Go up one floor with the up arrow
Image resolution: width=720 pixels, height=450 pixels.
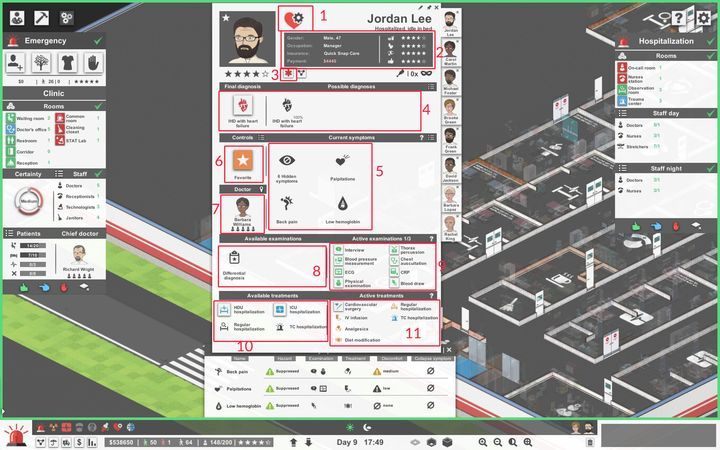(x=293, y=442)
